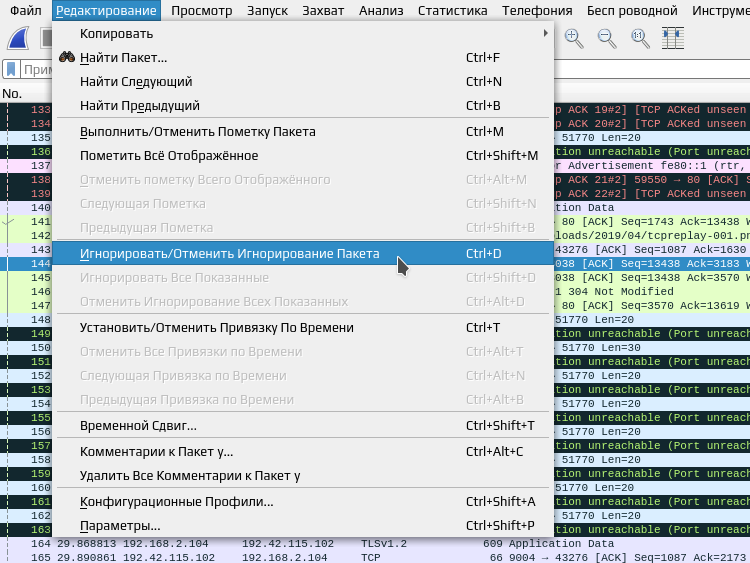
Task: Open Конфигурационные Профили...
Action: click(x=303, y=502)
